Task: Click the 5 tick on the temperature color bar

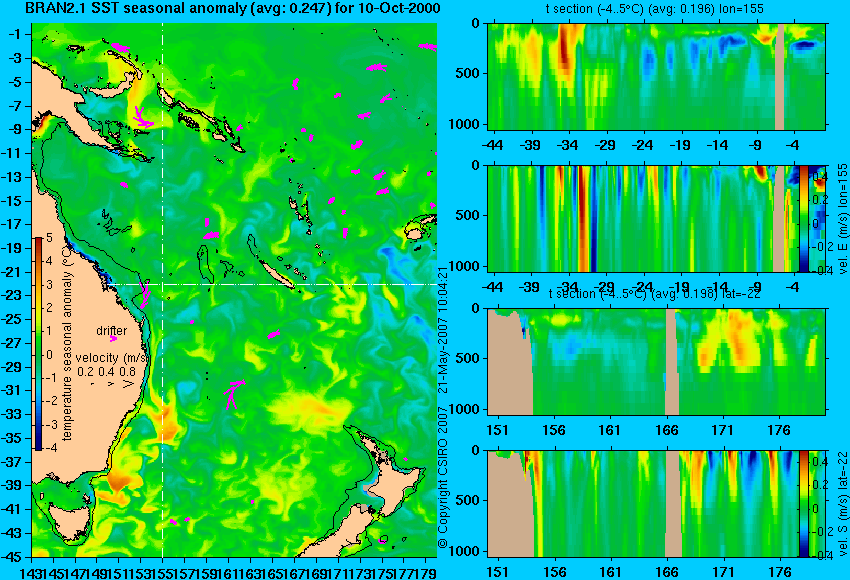Action: point(49,237)
